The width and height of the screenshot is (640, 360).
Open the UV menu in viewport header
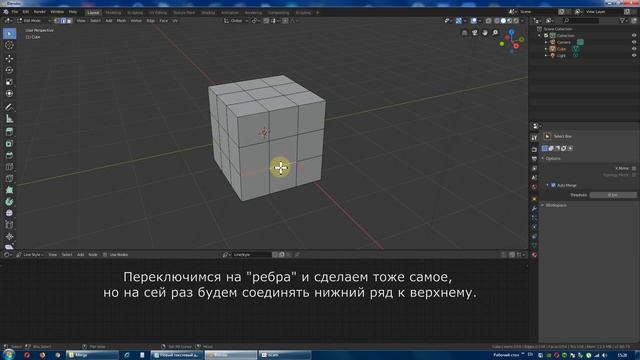[x=175, y=20]
